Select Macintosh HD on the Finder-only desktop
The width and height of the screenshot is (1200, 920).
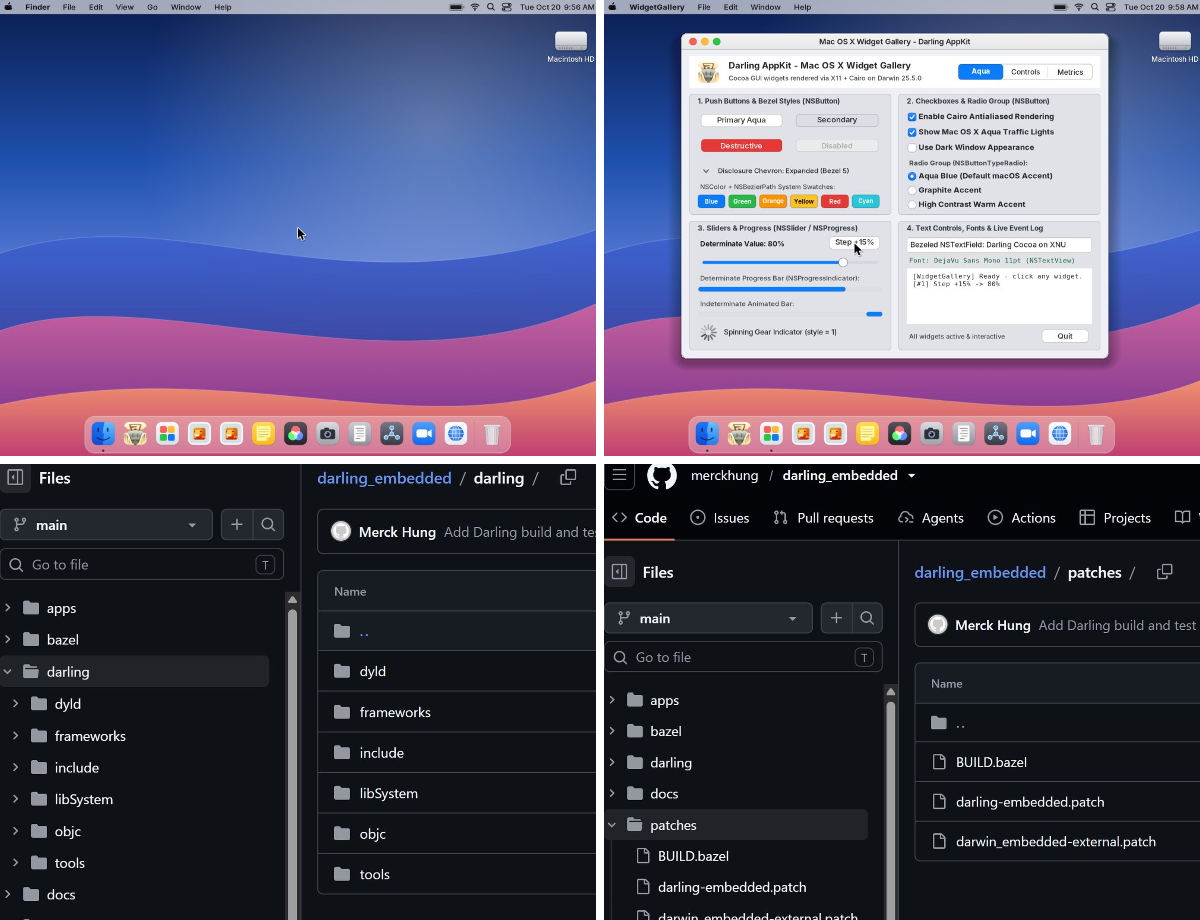[x=571, y=47]
